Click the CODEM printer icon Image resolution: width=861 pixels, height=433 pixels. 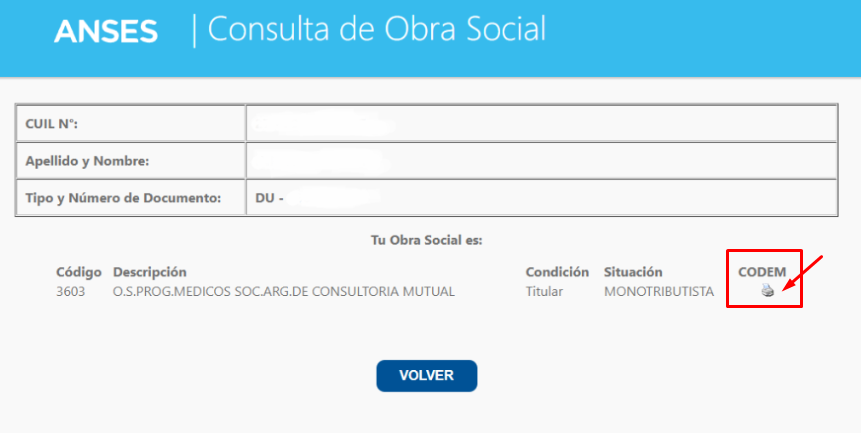pos(767,291)
